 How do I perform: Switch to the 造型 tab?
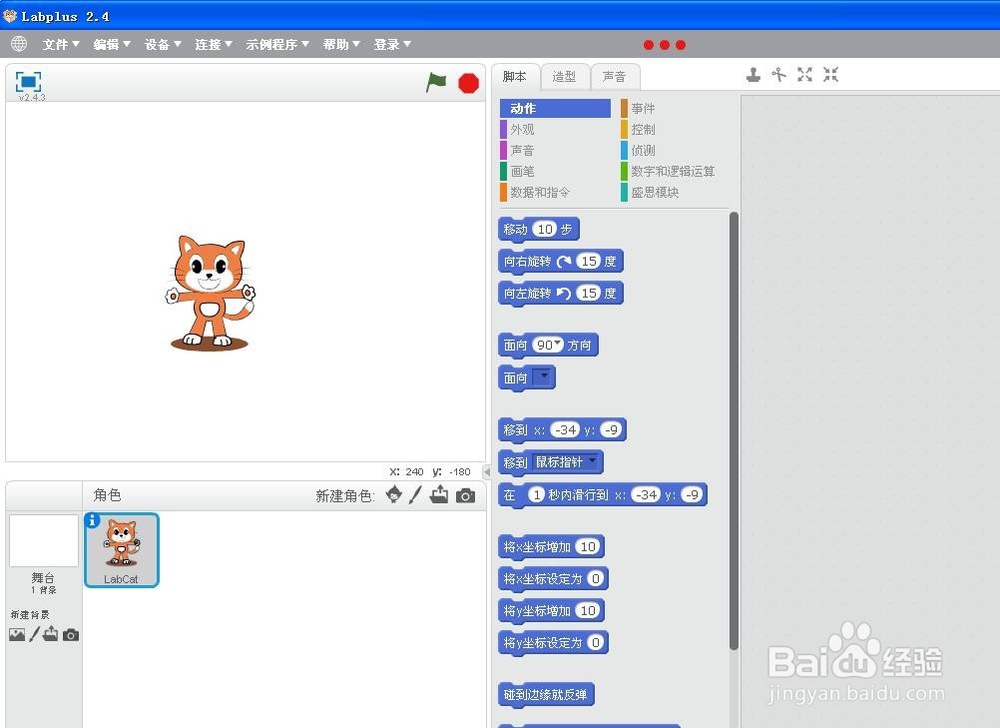[564, 76]
